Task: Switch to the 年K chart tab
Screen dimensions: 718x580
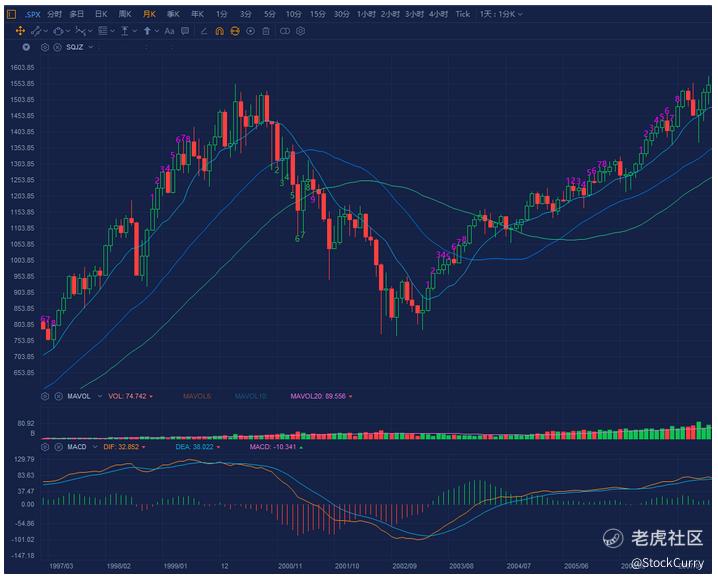Action: 197,14
